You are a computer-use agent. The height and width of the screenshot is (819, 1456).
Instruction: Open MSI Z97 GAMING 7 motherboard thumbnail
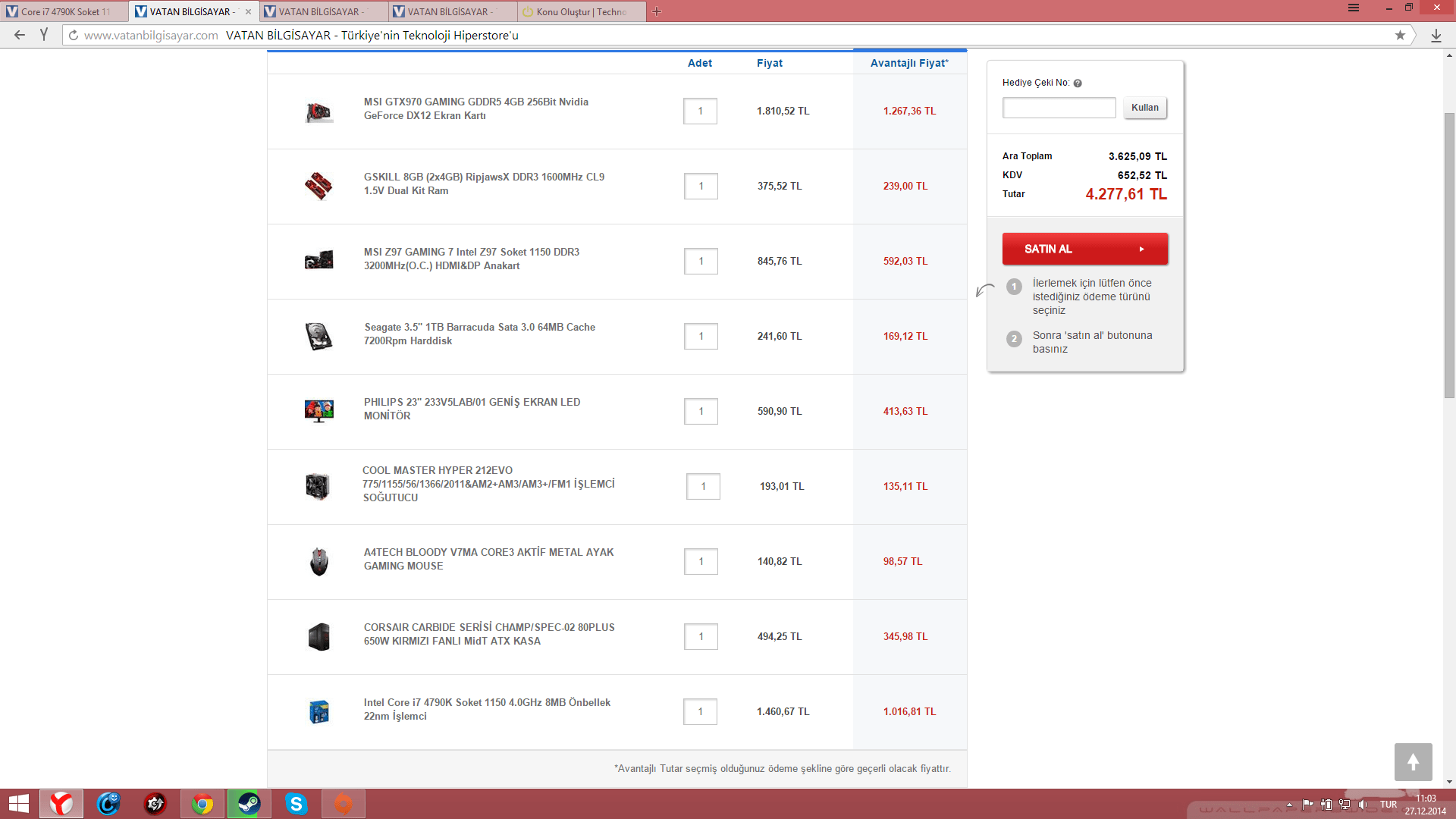coord(318,260)
